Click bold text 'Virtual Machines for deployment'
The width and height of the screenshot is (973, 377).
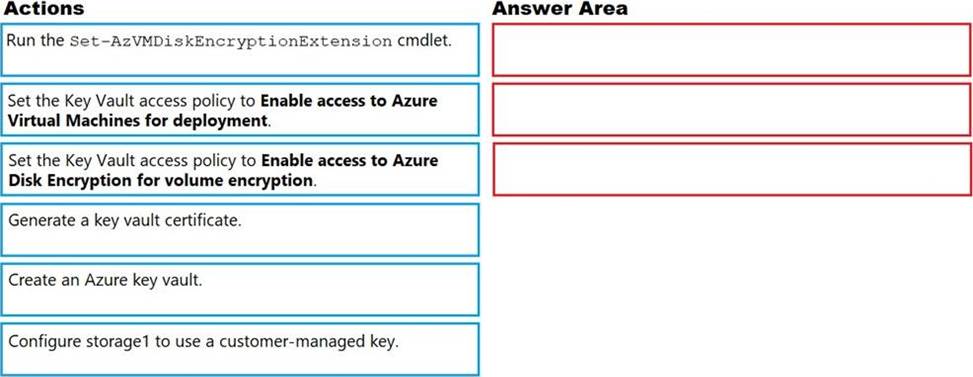click(x=138, y=120)
